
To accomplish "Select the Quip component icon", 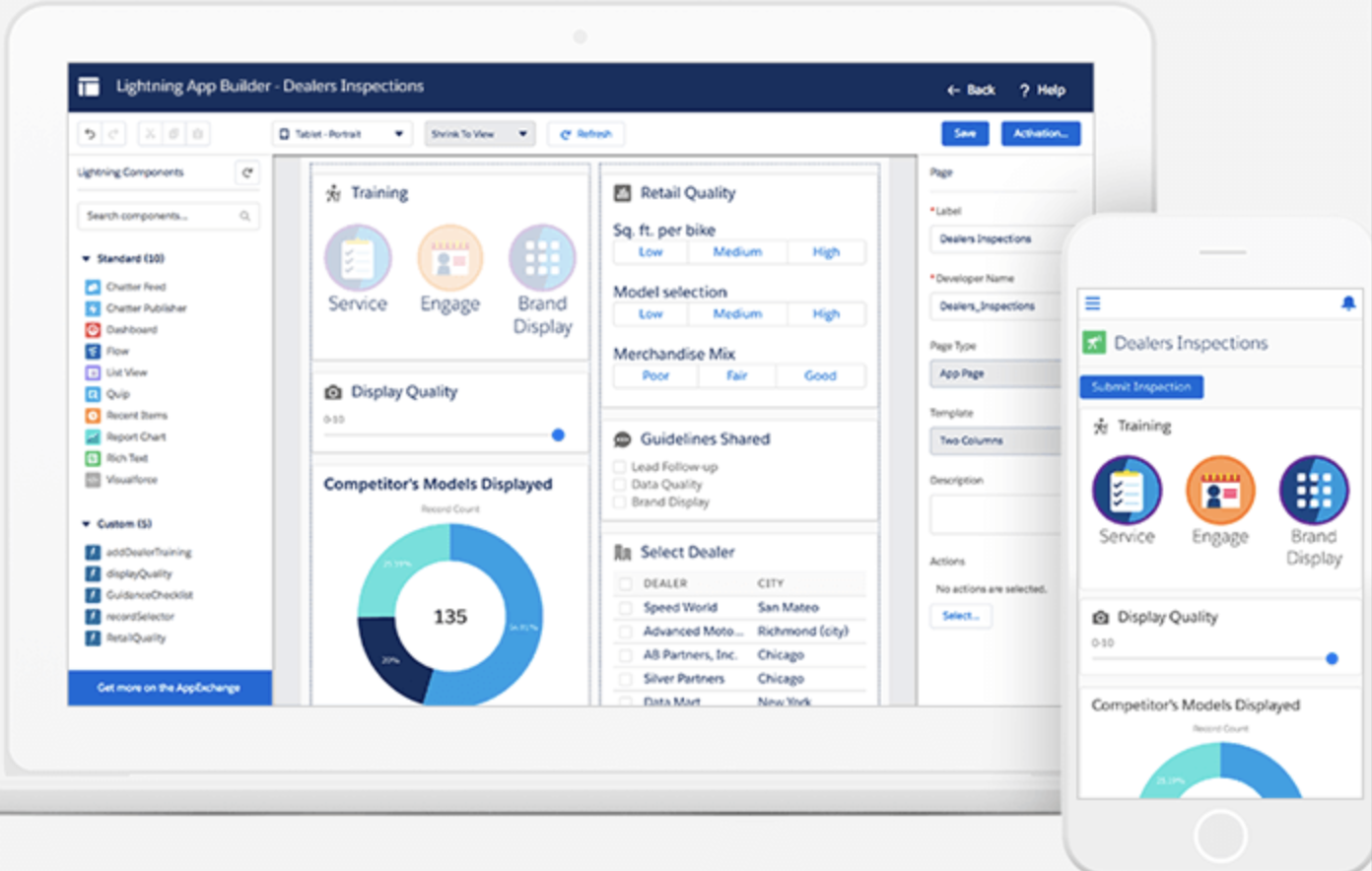I will 93,394.
